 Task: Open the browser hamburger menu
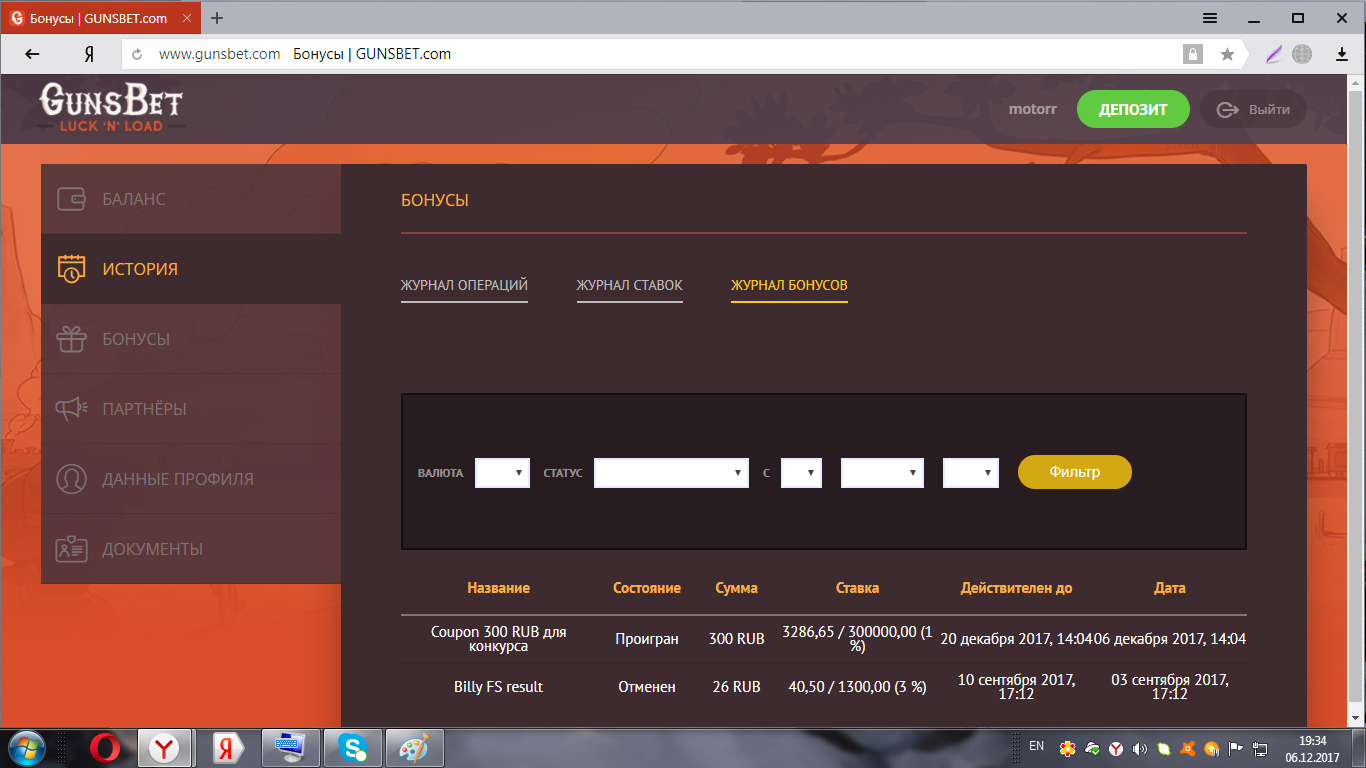[x=1210, y=18]
